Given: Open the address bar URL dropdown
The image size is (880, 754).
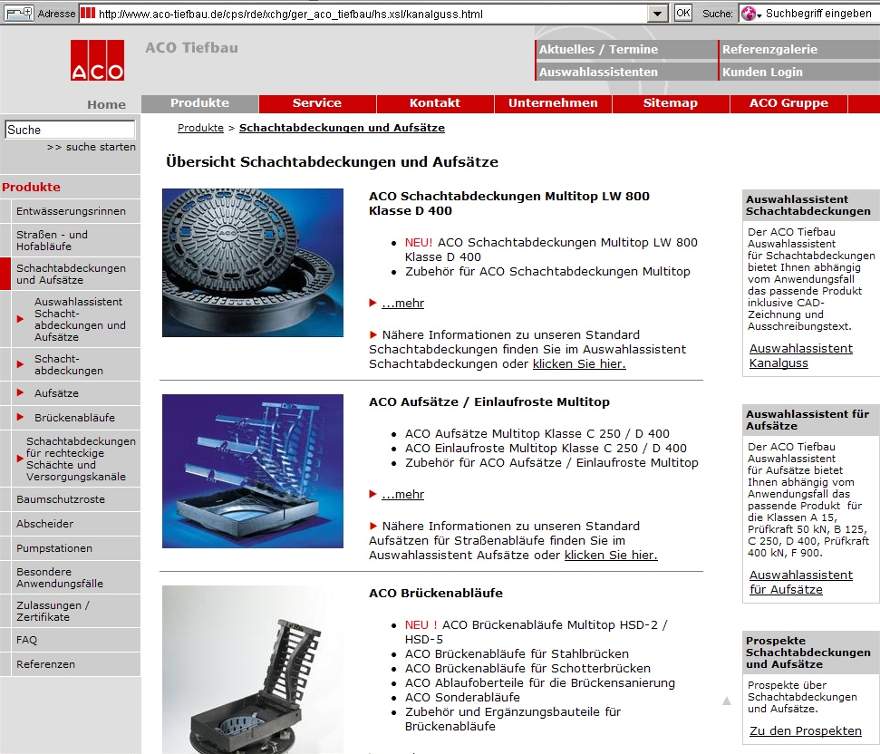Looking at the screenshot, I should 657,13.
